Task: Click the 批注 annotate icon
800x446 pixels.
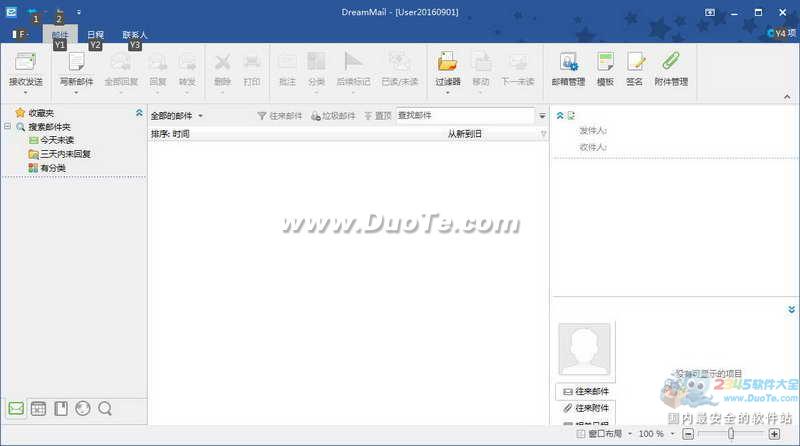Action: point(287,62)
